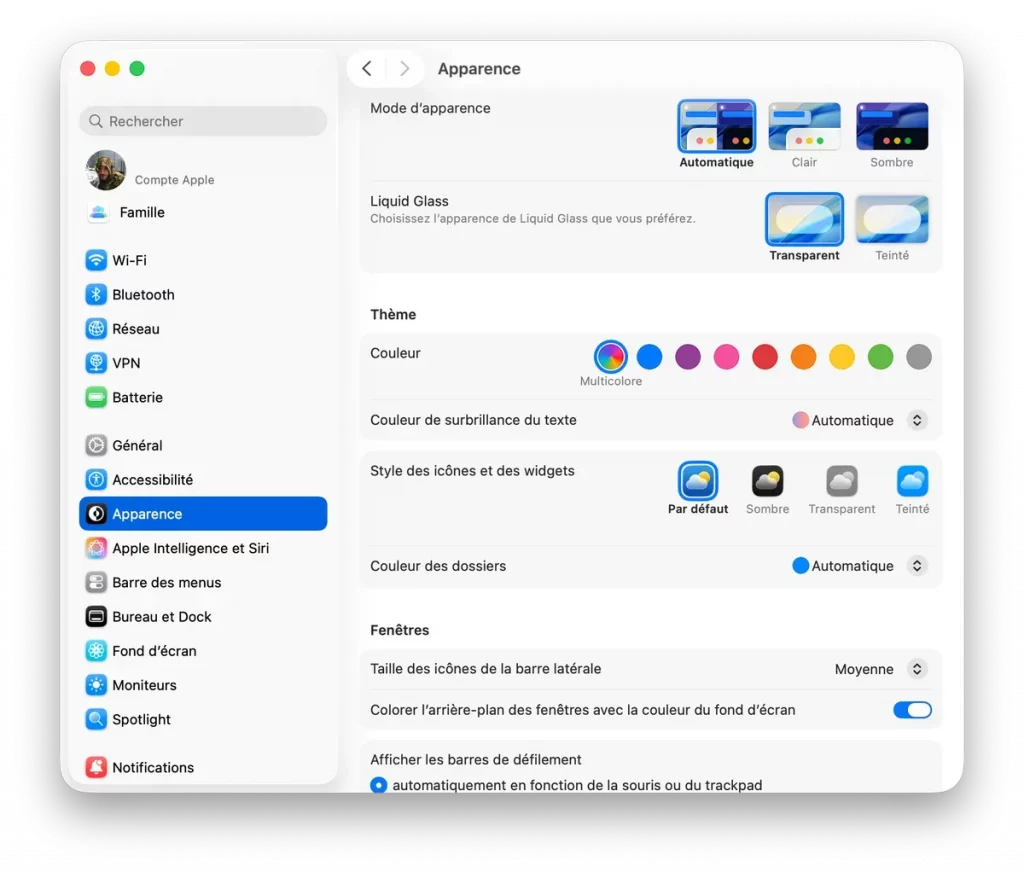
Task: Go back using the navigation arrow
Action: tap(367, 68)
